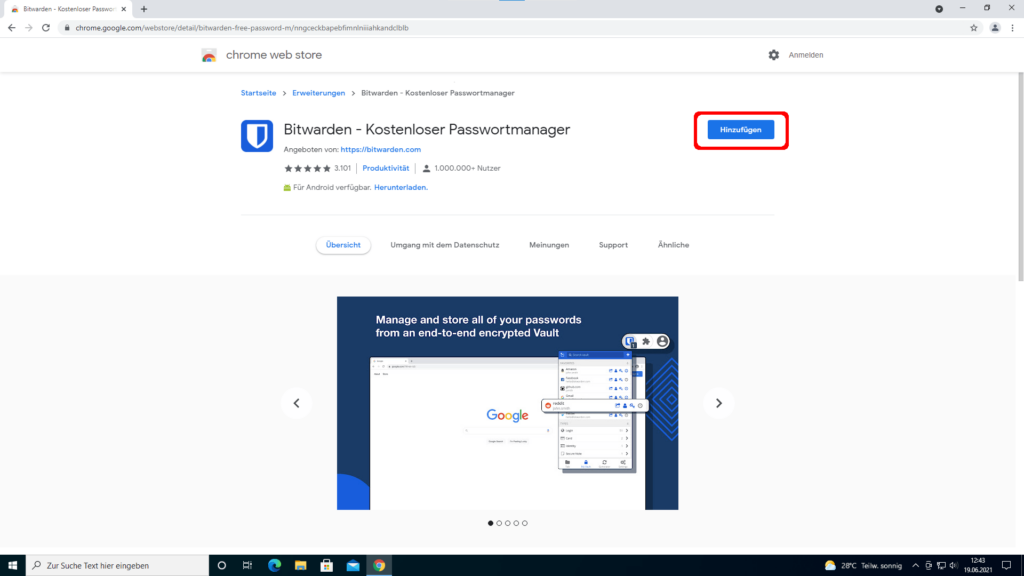
Task: Click the Hinzufügen button to add Bitwarden
Action: [x=741, y=130]
